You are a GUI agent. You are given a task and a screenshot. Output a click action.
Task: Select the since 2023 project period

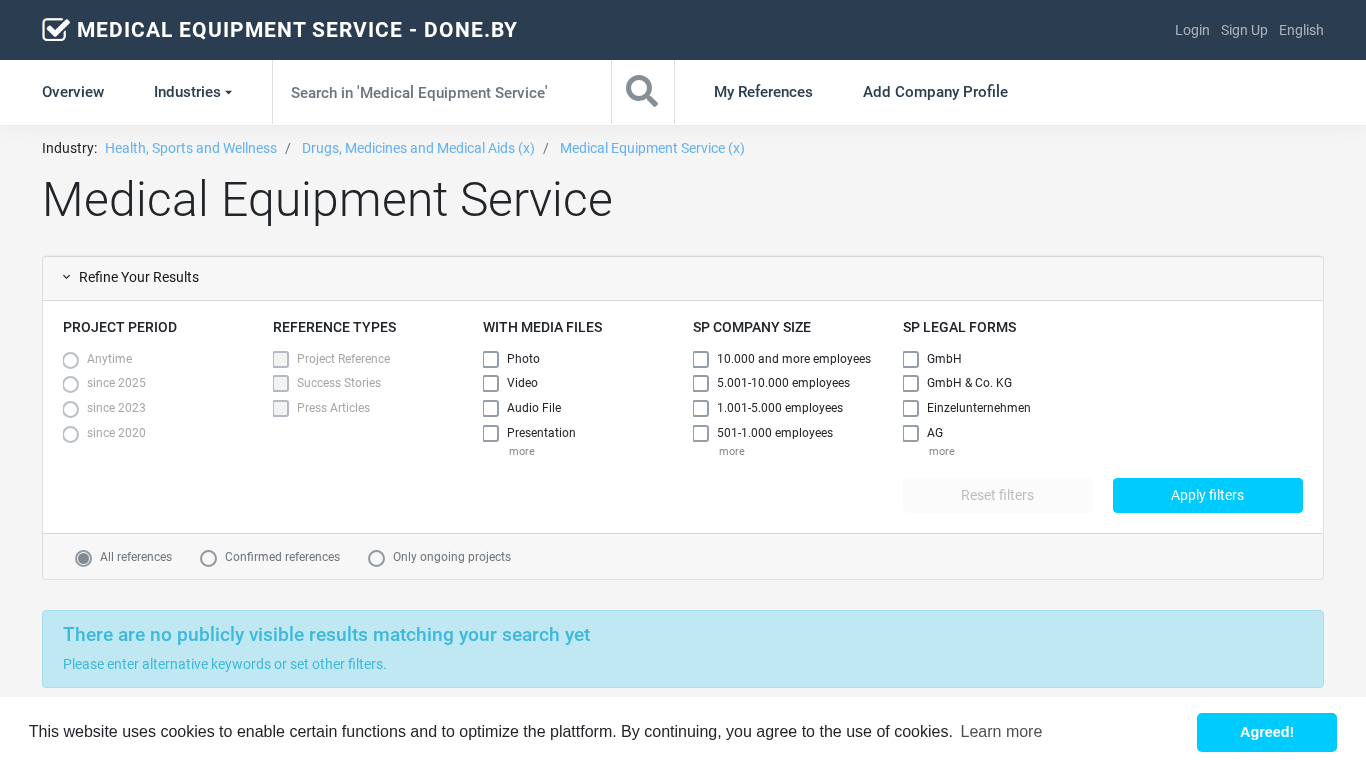coord(71,409)
